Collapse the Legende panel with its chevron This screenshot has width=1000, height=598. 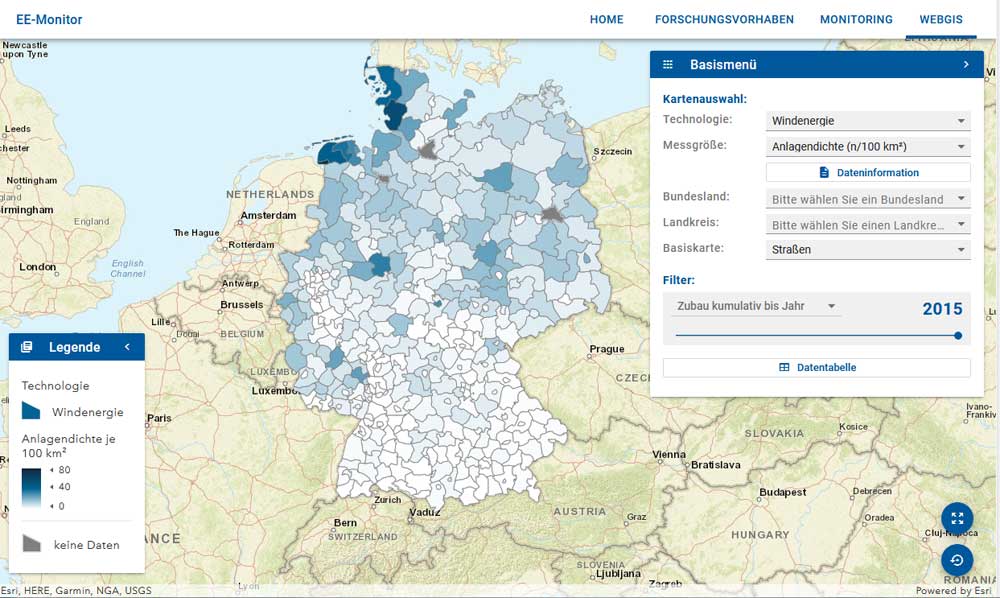[128, 347]
